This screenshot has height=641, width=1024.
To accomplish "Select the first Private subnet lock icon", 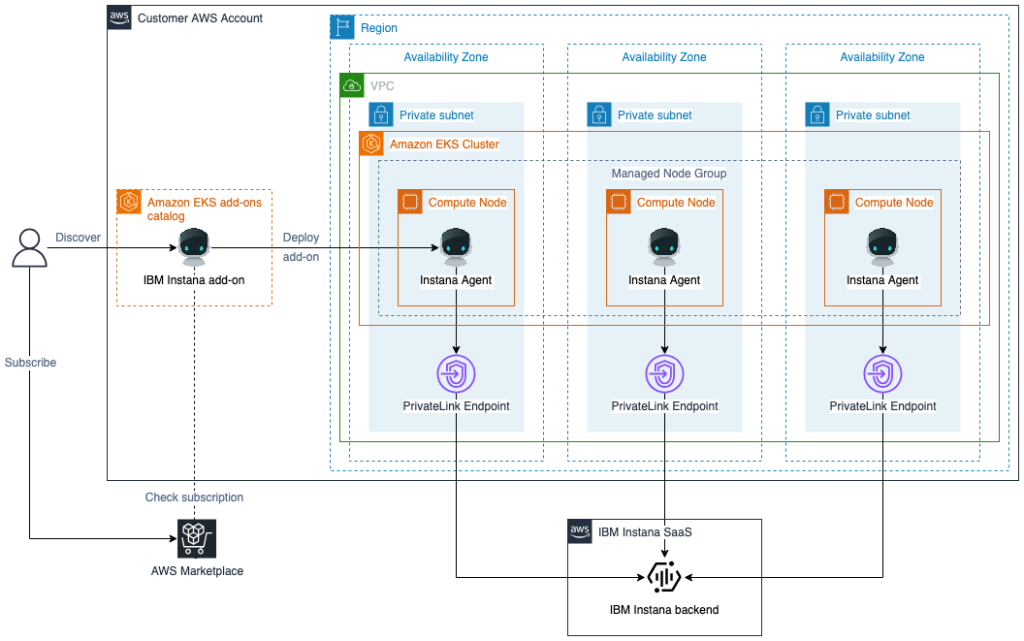I will point(380,115).
